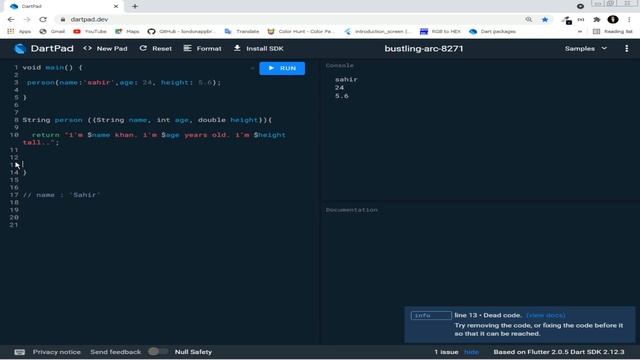Click code line 1 void main
Viewport: 640px width, 360px height.
52,67
